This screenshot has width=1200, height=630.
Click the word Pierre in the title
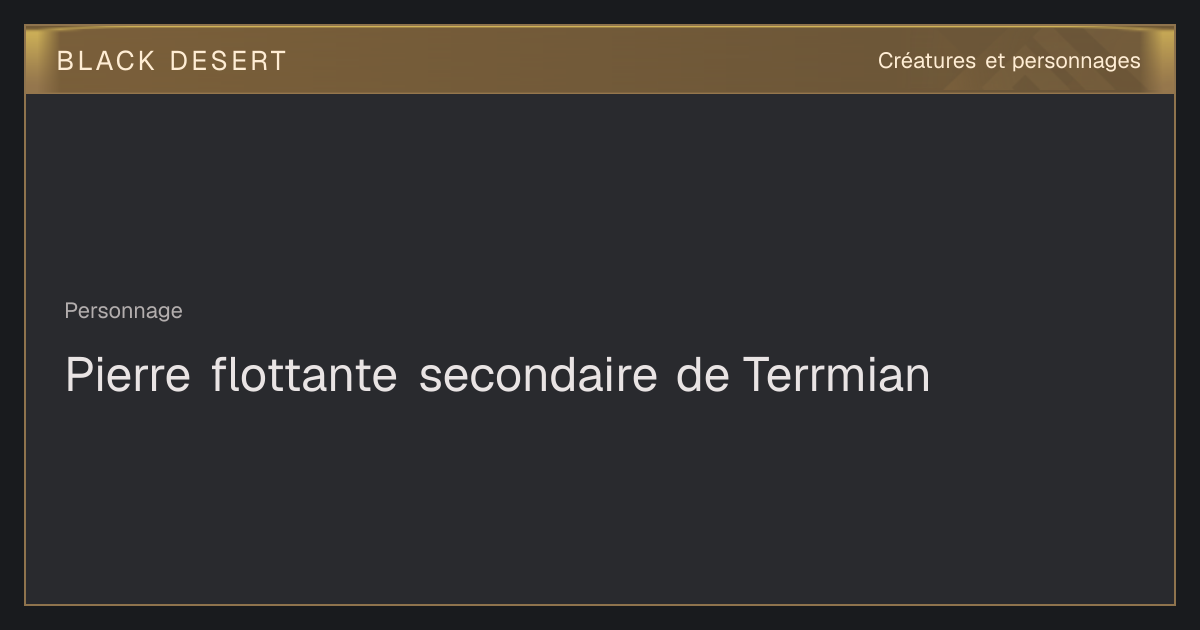128,375
